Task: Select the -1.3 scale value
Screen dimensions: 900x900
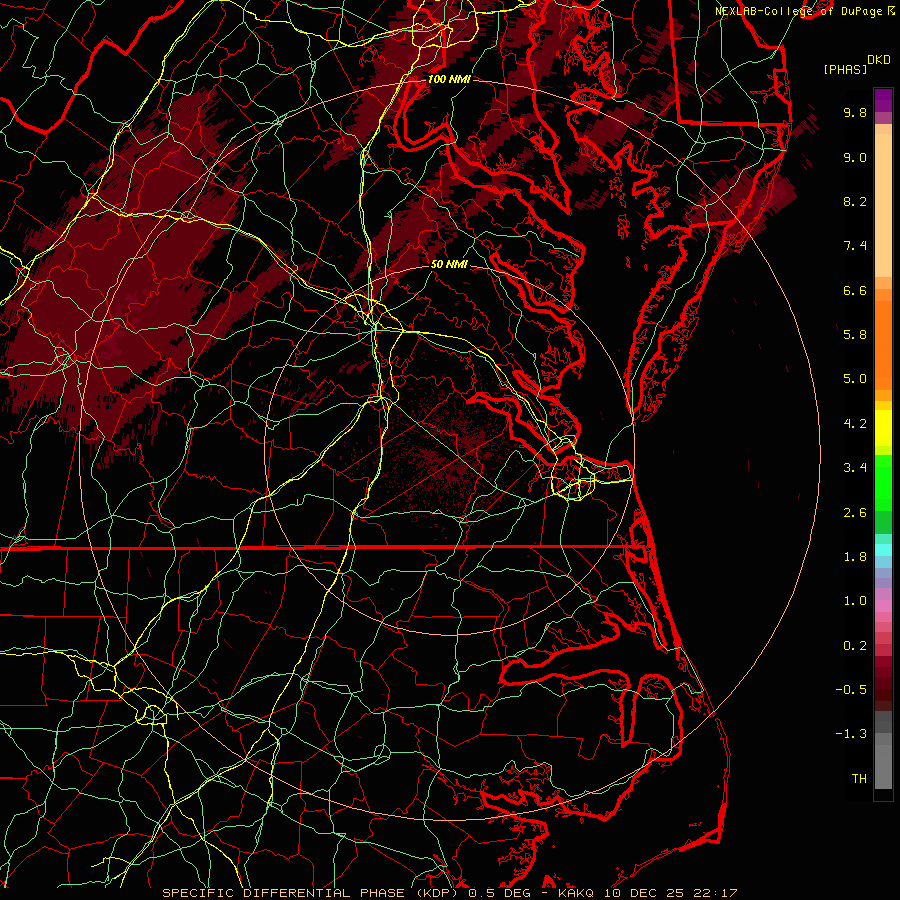Action: [851, 734]
